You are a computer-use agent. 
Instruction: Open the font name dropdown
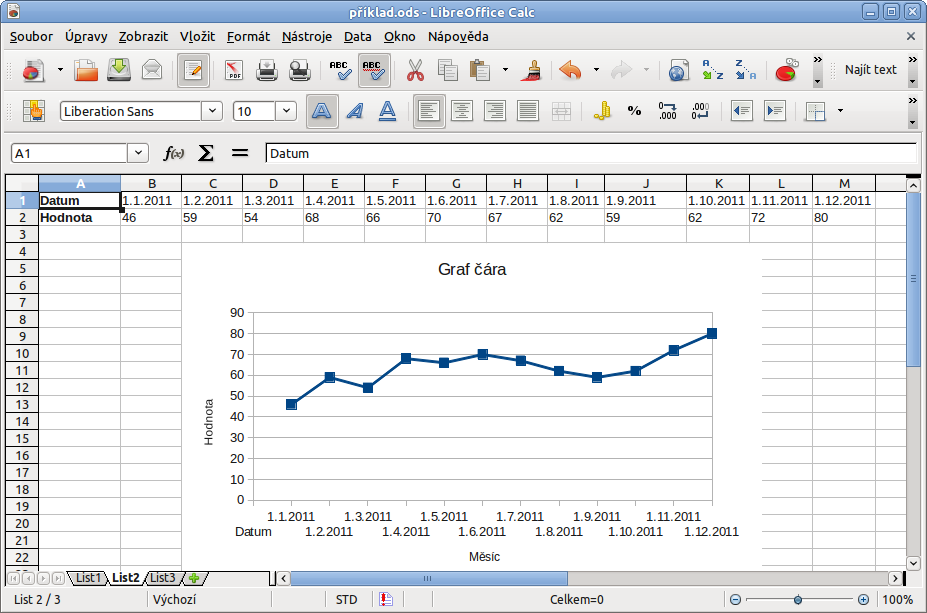[212, 111]
